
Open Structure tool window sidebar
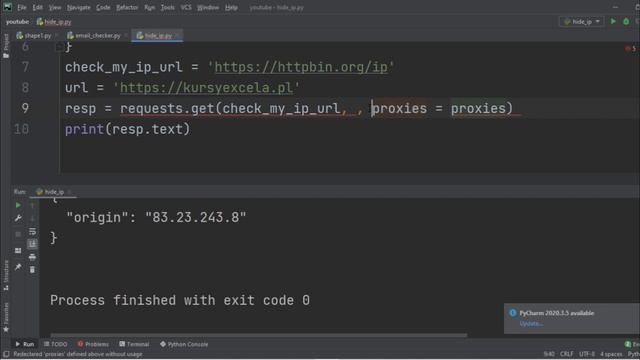(6, 276)
